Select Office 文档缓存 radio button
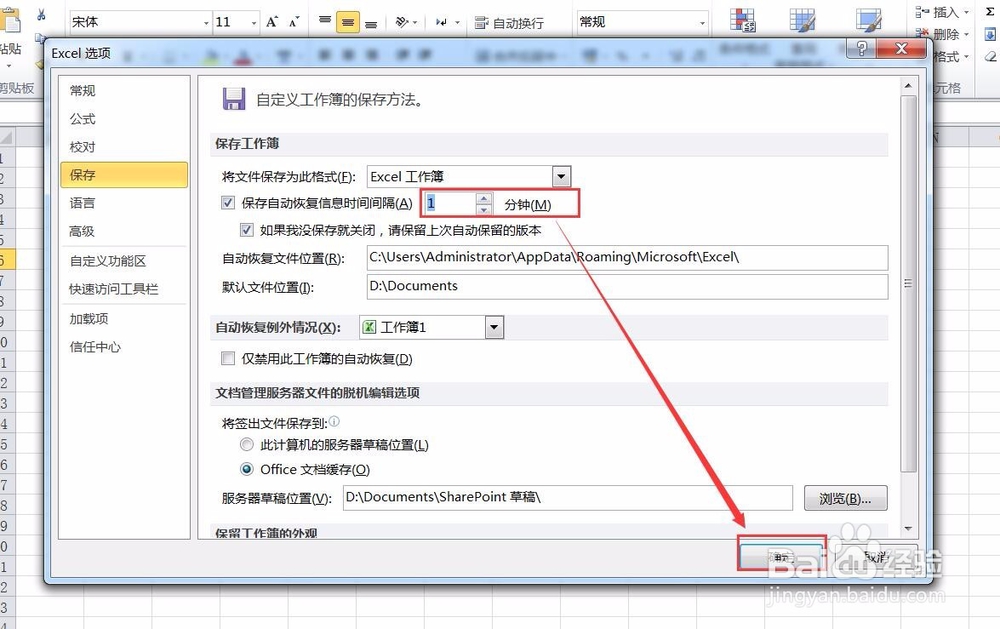This screenshot has height=629, width=1000. pos(246,469)
